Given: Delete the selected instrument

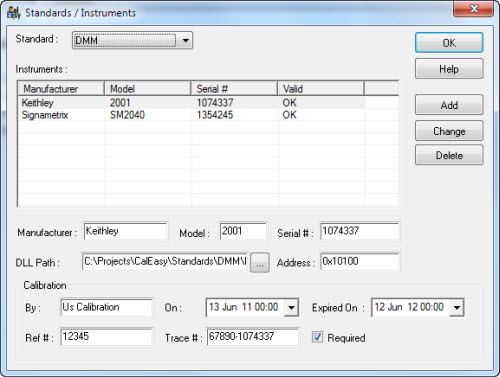Looking at the screenshot, I should point(449,155).
